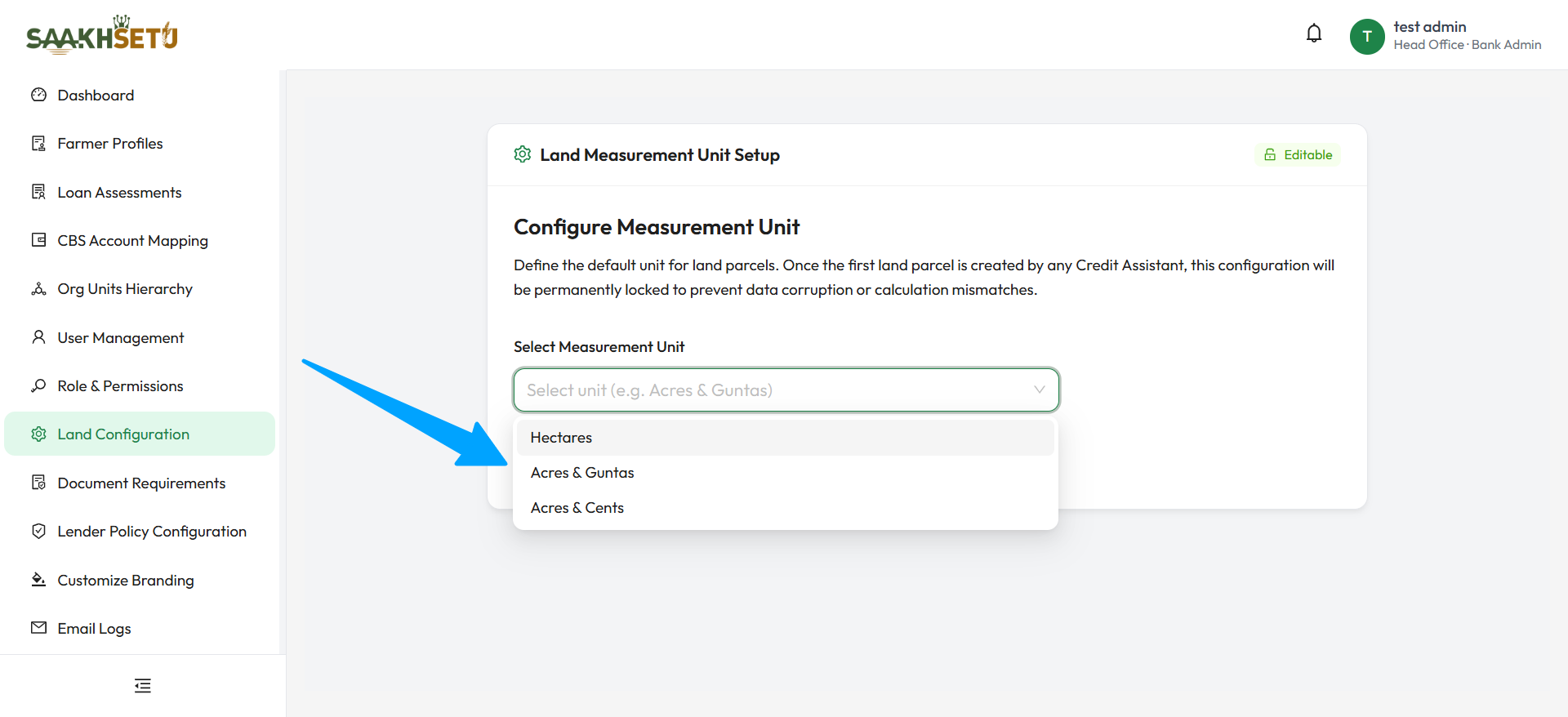Click the User Management person icon
The height and width of the screenshot is (717, 1568).
[38, 337]
